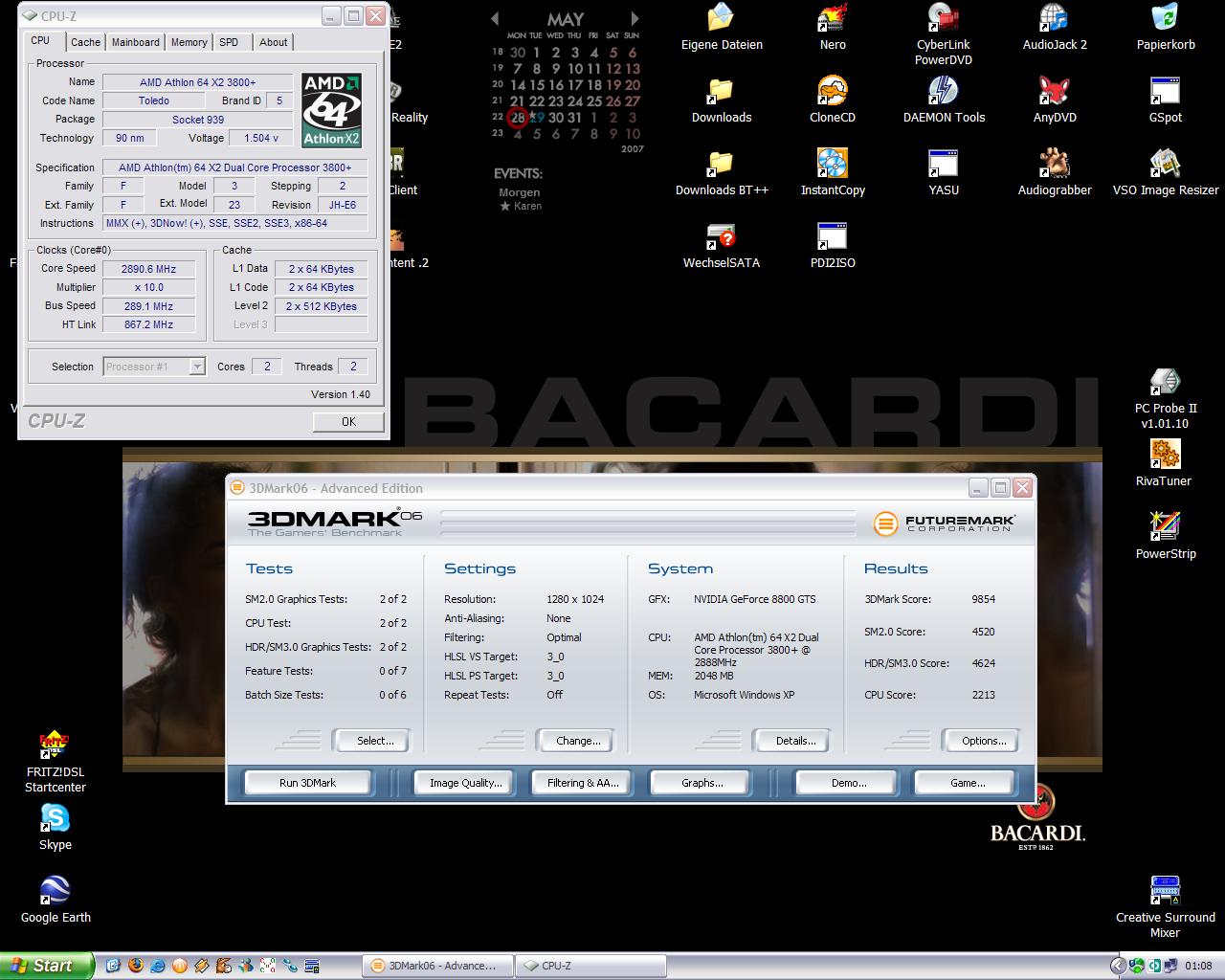Open the GSpot desktop shortcut
Screen dimensions: 1225x980
1166,100
